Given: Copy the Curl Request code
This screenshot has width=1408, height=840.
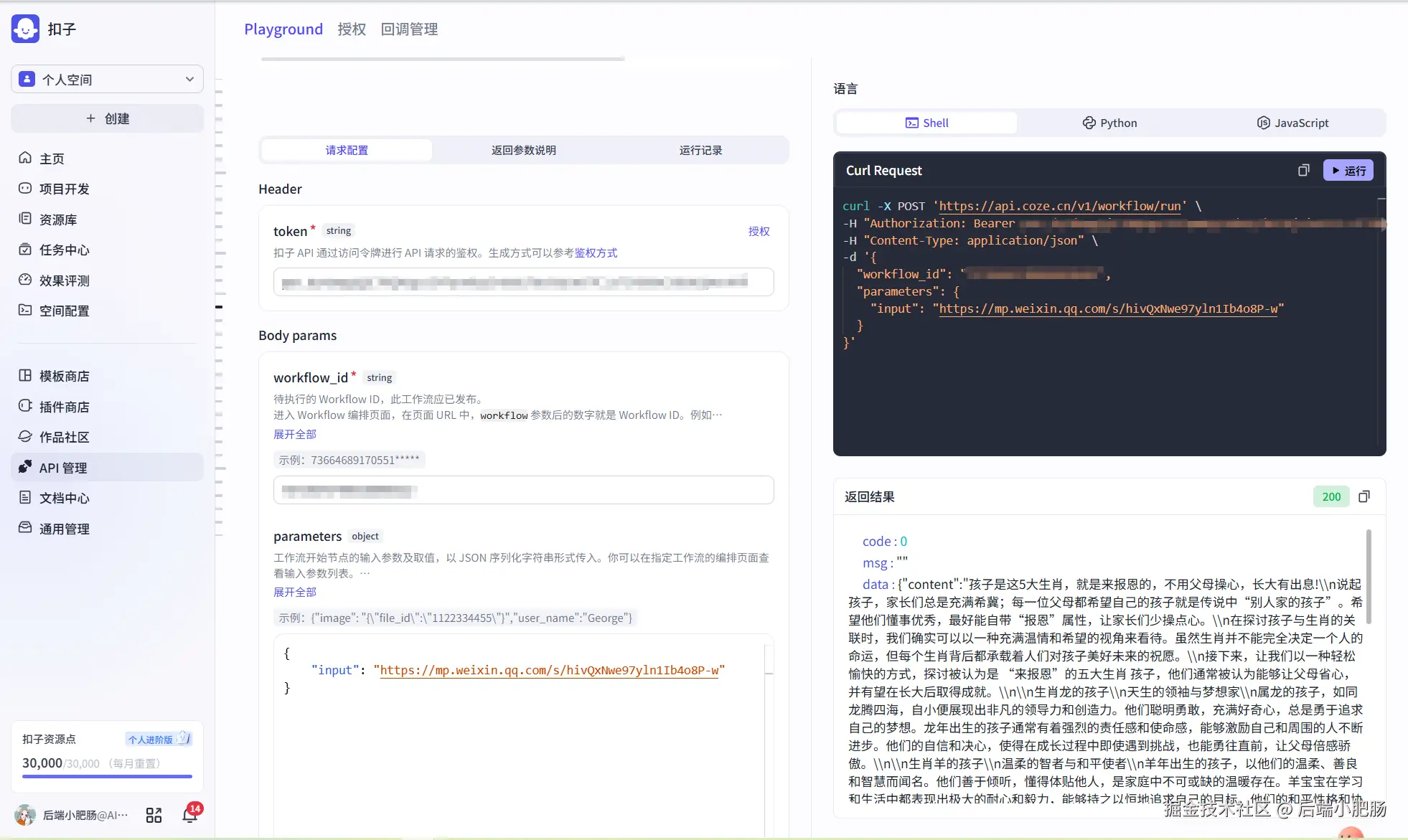Looking at the screenshot, I should pos(1303,171).
